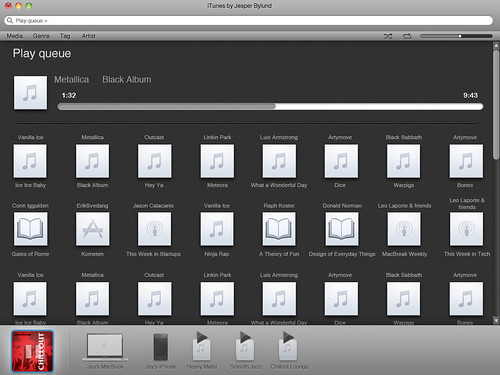The image size is (500, 375).
Task: Select Artymove Dice icon in third row
Action: [x=341, y=299]
